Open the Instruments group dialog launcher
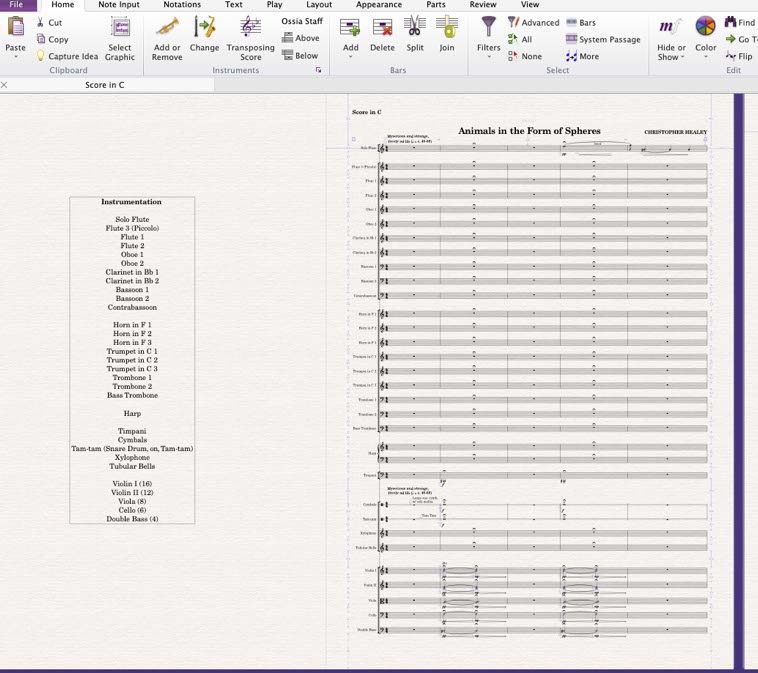 pos(318,71)
